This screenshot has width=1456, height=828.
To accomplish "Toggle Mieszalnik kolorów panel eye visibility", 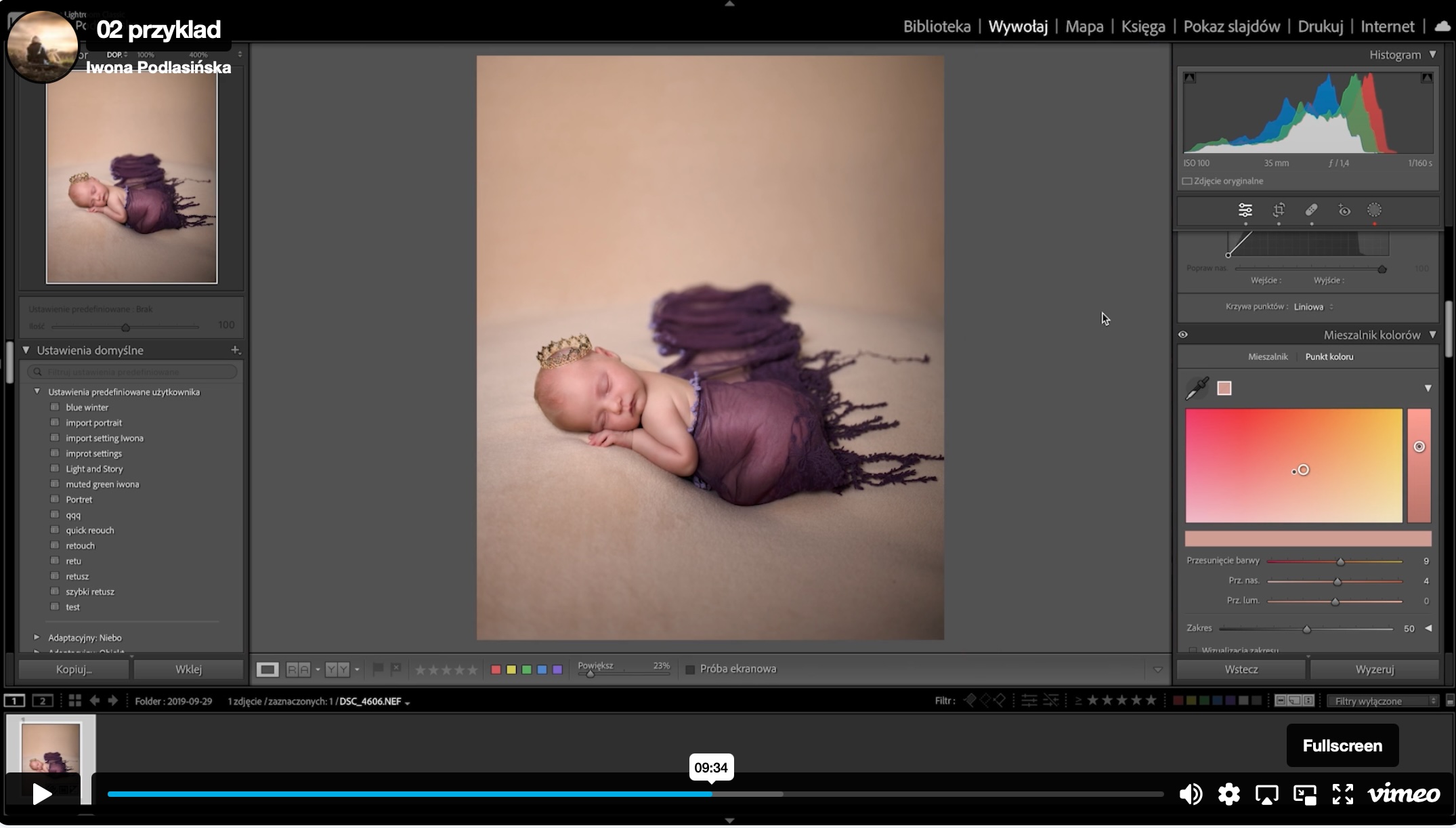I will 1183,335.
